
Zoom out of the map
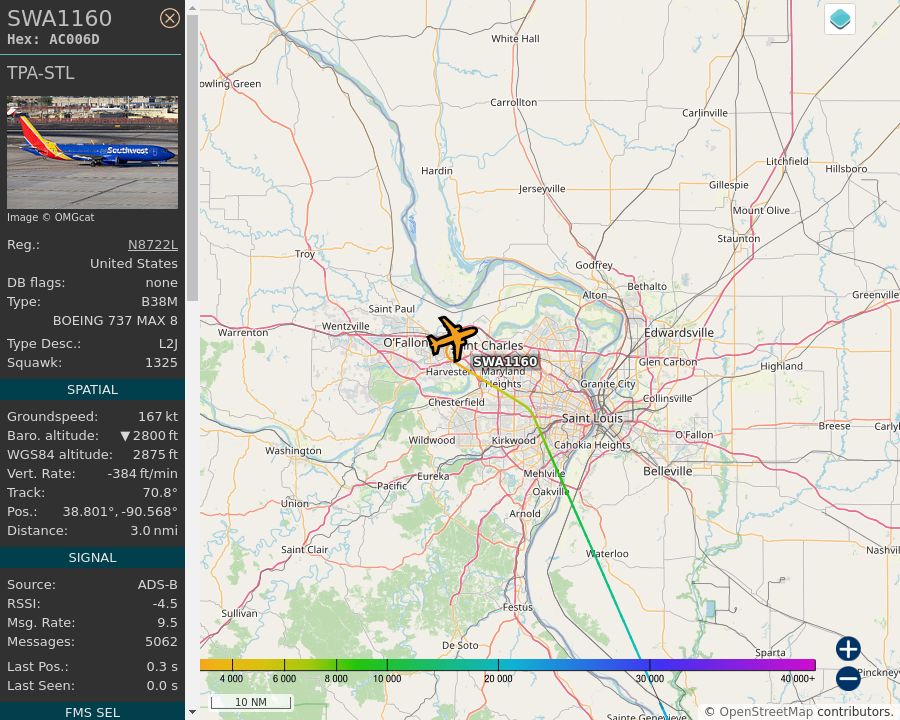pos(848,678)
